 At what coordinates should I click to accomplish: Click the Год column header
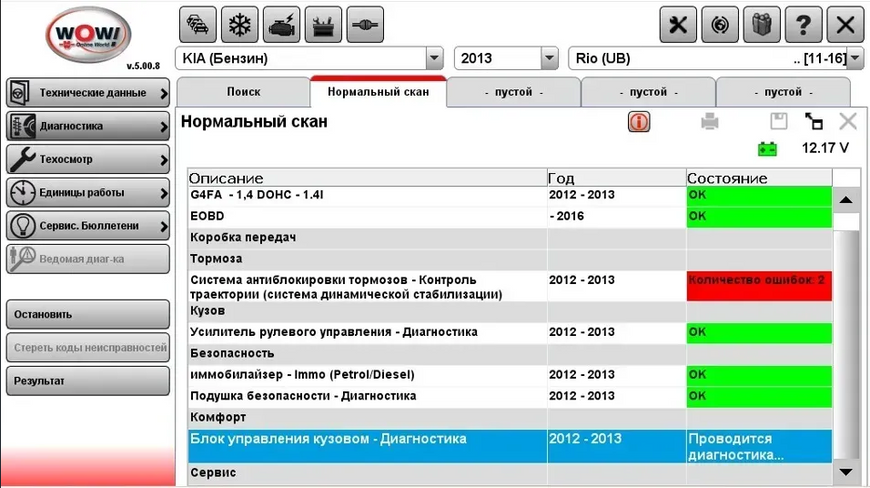(616, 178)
